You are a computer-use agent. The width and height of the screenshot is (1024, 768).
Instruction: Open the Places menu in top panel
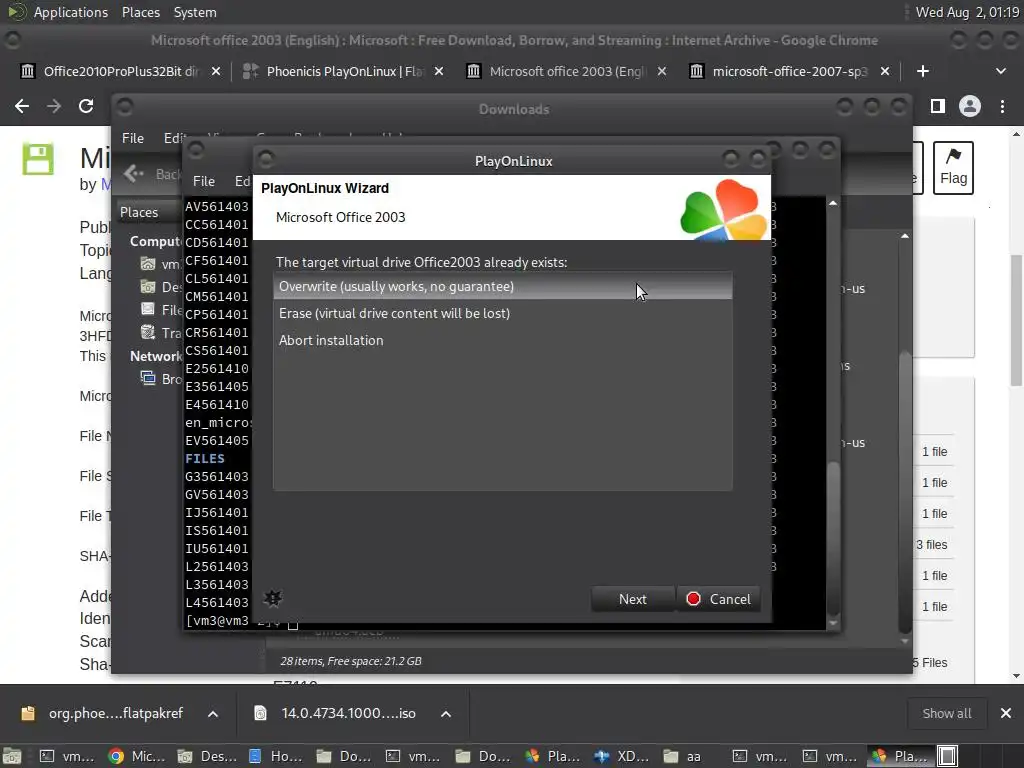pyautogui.click(x=140, y=12)
